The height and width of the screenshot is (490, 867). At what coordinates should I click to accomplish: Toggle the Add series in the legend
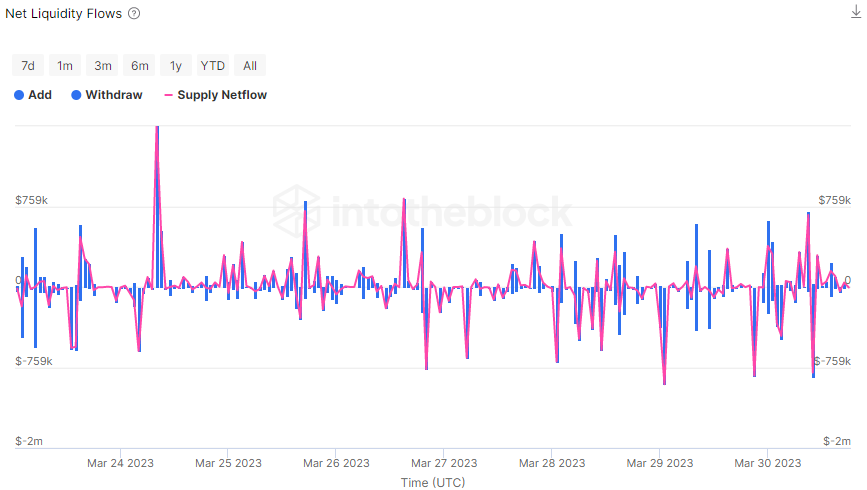tap(33, 95)
